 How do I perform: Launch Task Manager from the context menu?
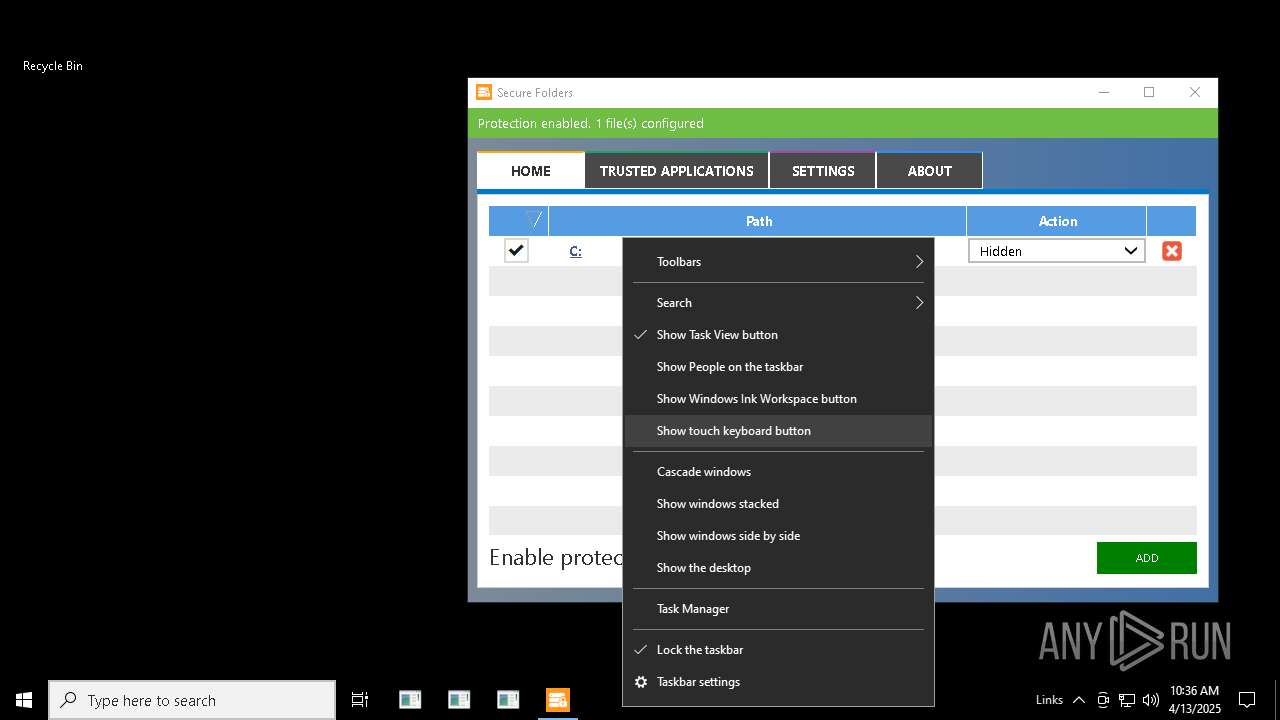[778, 609]
